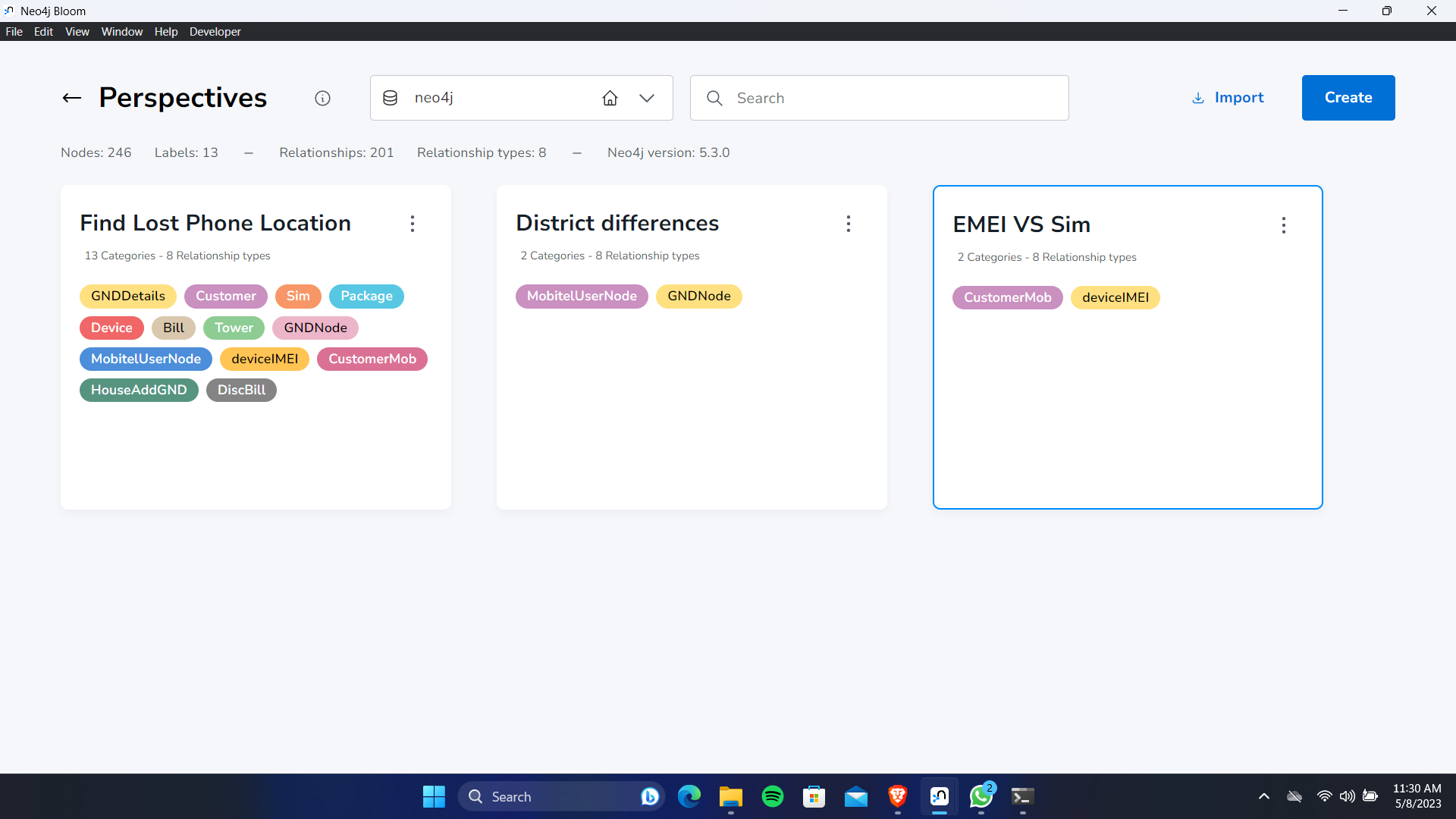Image resolution: width=1456 pixels, height=819 pixels.
Task: Expand the database selection dropdown chevron
Action: point(647,98)
